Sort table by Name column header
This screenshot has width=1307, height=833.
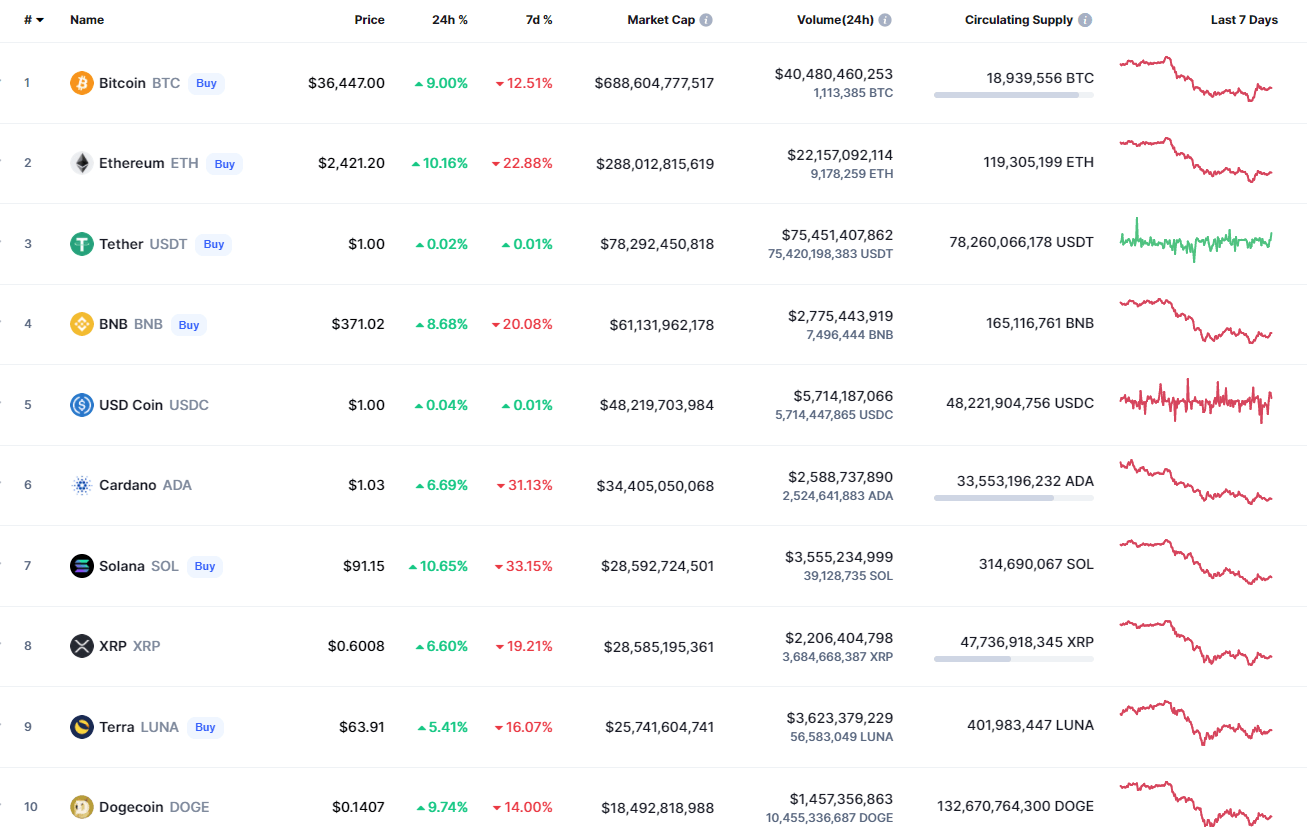click(x=87, y=20)
